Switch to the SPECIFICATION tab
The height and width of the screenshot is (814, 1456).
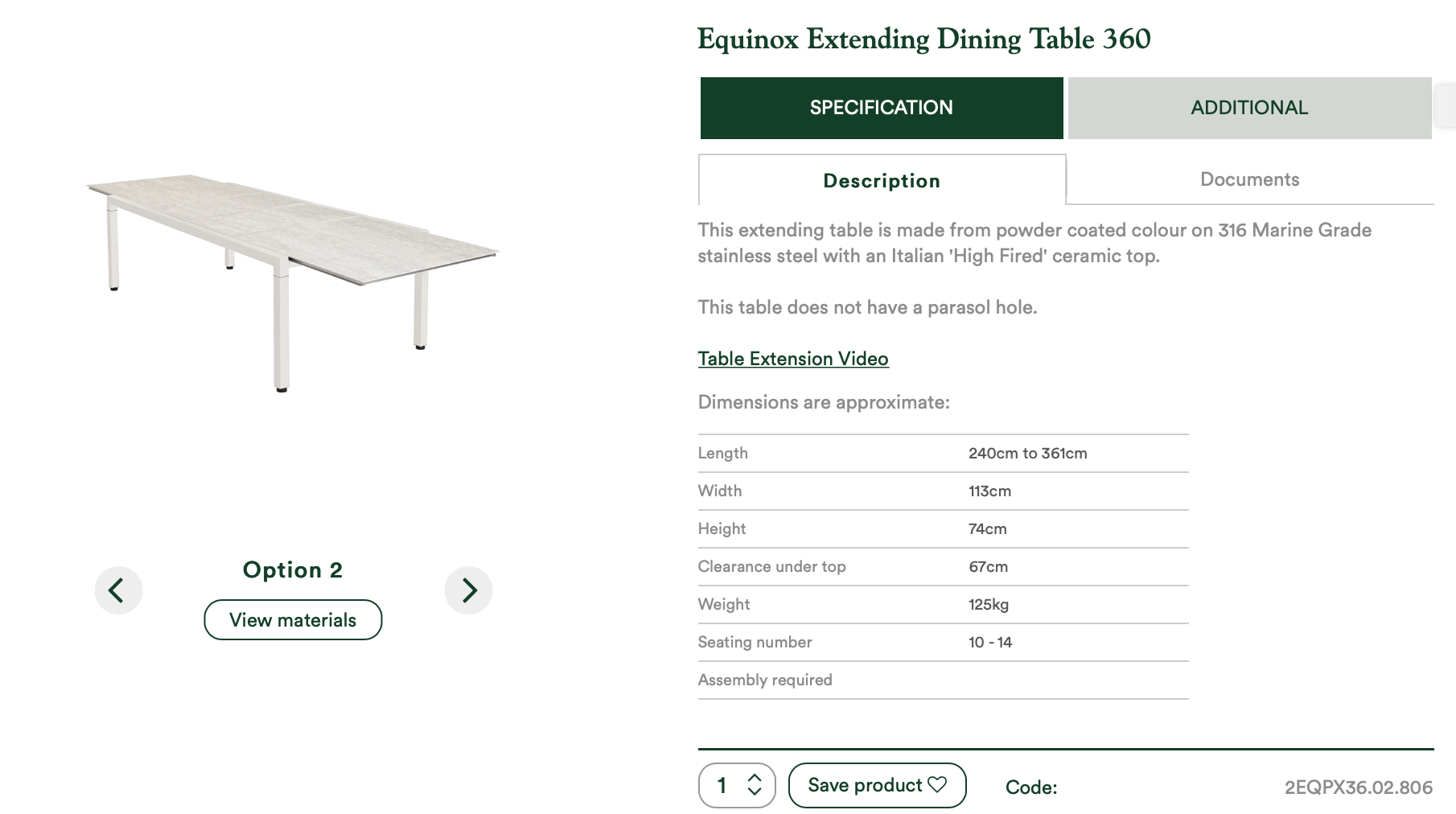click(x=882, y=108)
